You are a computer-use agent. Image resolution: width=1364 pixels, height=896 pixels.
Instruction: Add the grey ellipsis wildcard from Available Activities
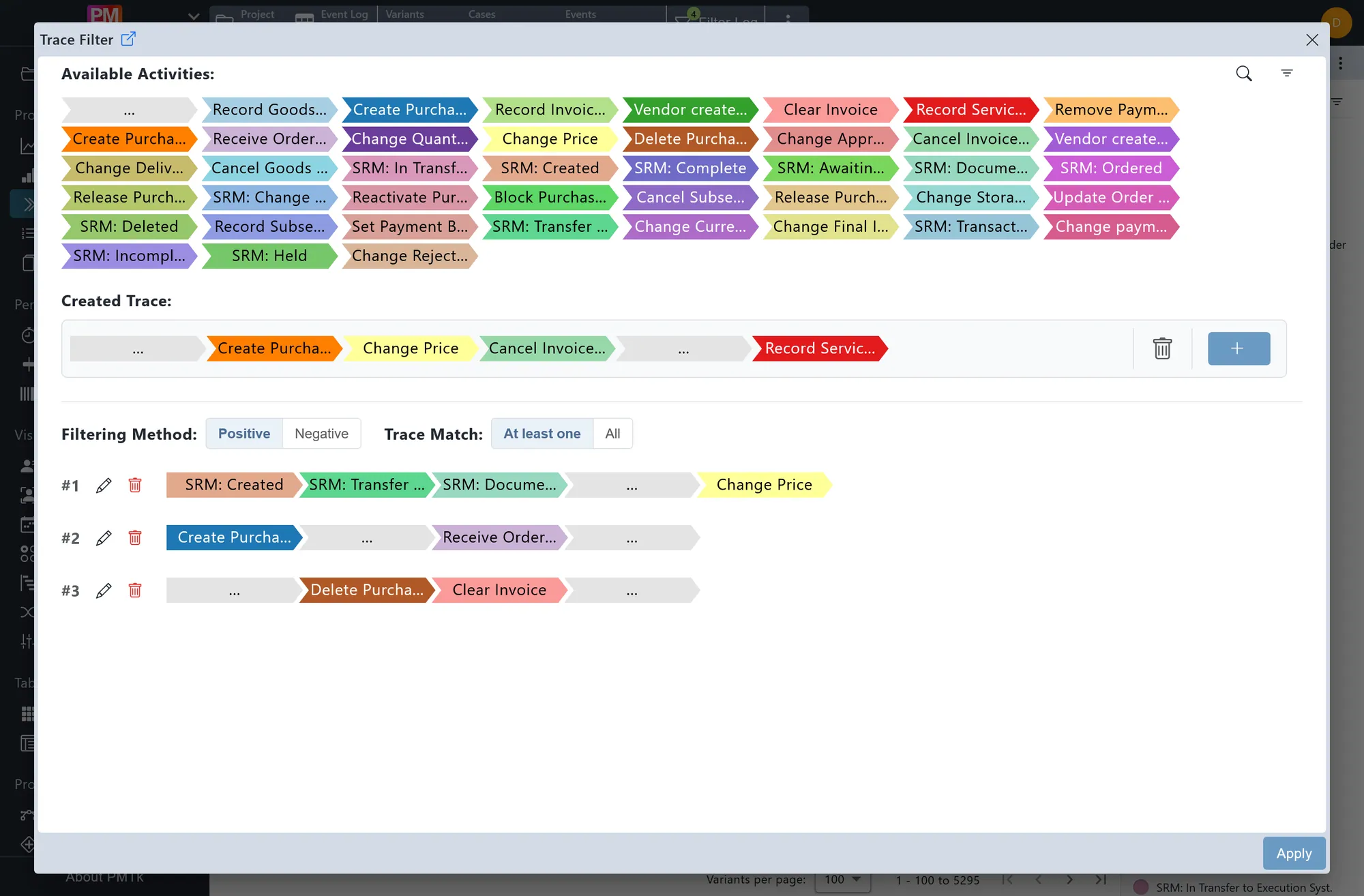(x=130, y=110)
